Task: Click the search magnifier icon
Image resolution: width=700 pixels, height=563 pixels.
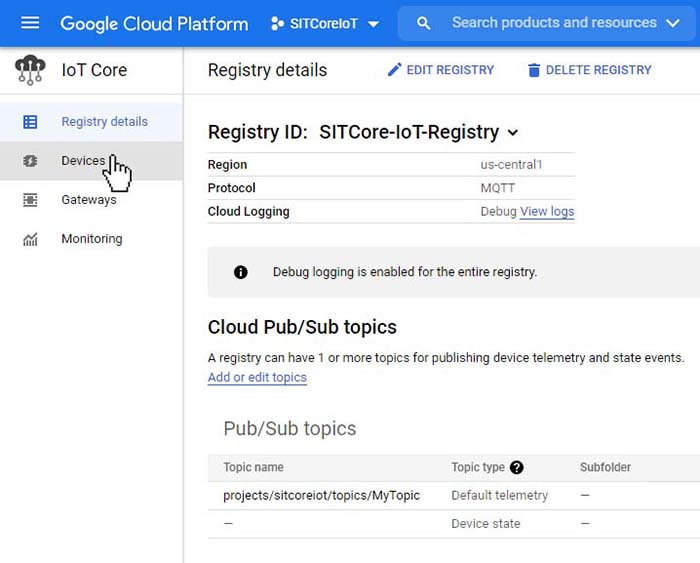Action: tap(423, 23)
